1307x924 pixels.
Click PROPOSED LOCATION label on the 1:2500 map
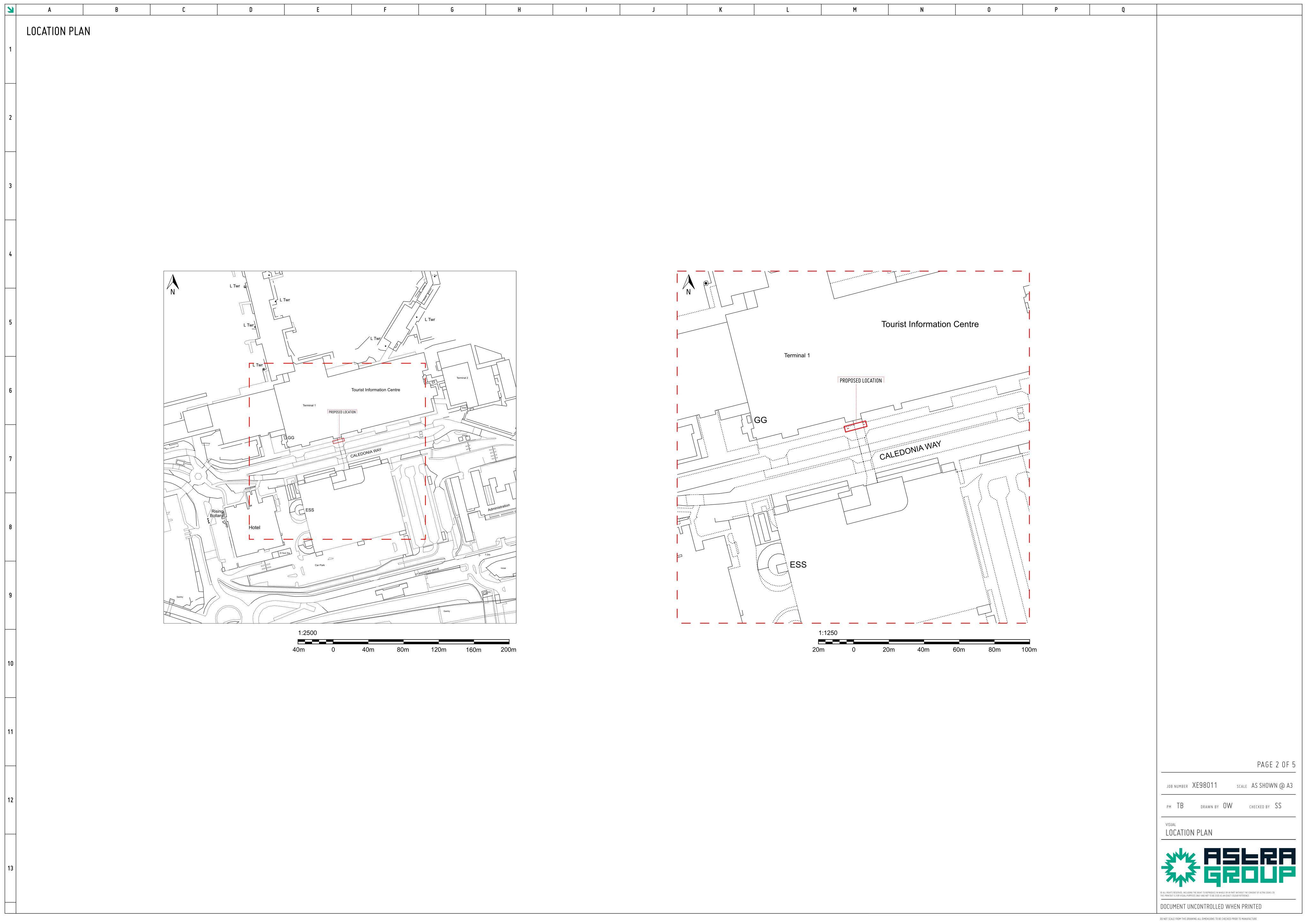(x=342, y=412)
